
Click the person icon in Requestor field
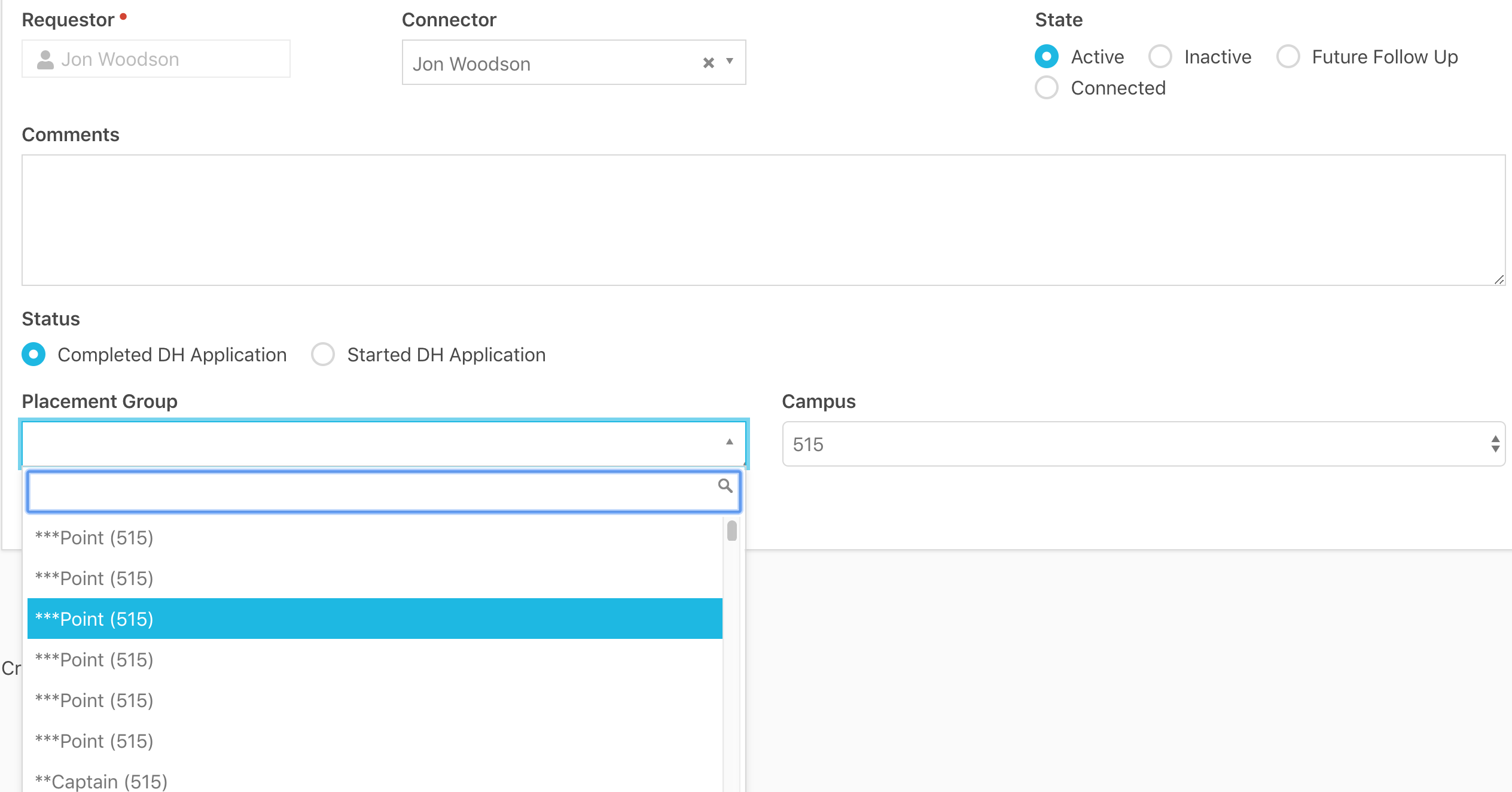coord(45,60)
